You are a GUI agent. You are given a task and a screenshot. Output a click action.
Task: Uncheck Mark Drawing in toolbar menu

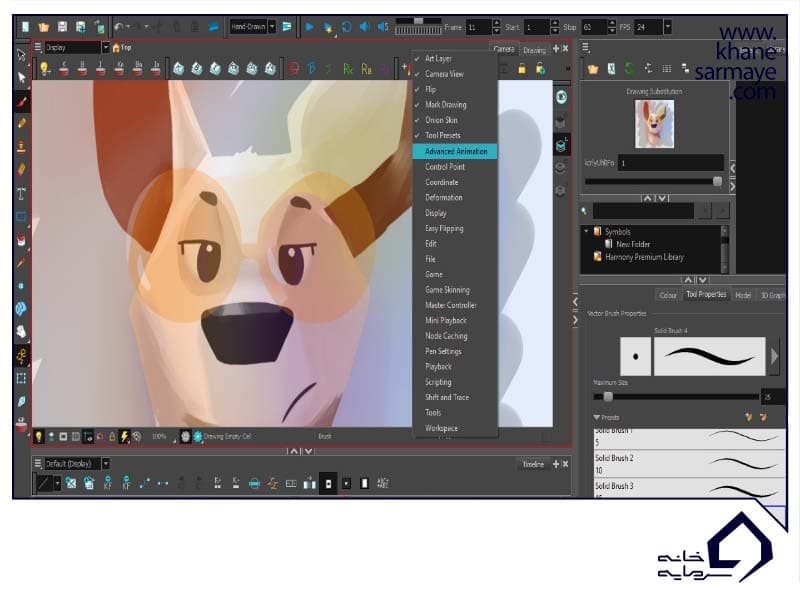455,105
